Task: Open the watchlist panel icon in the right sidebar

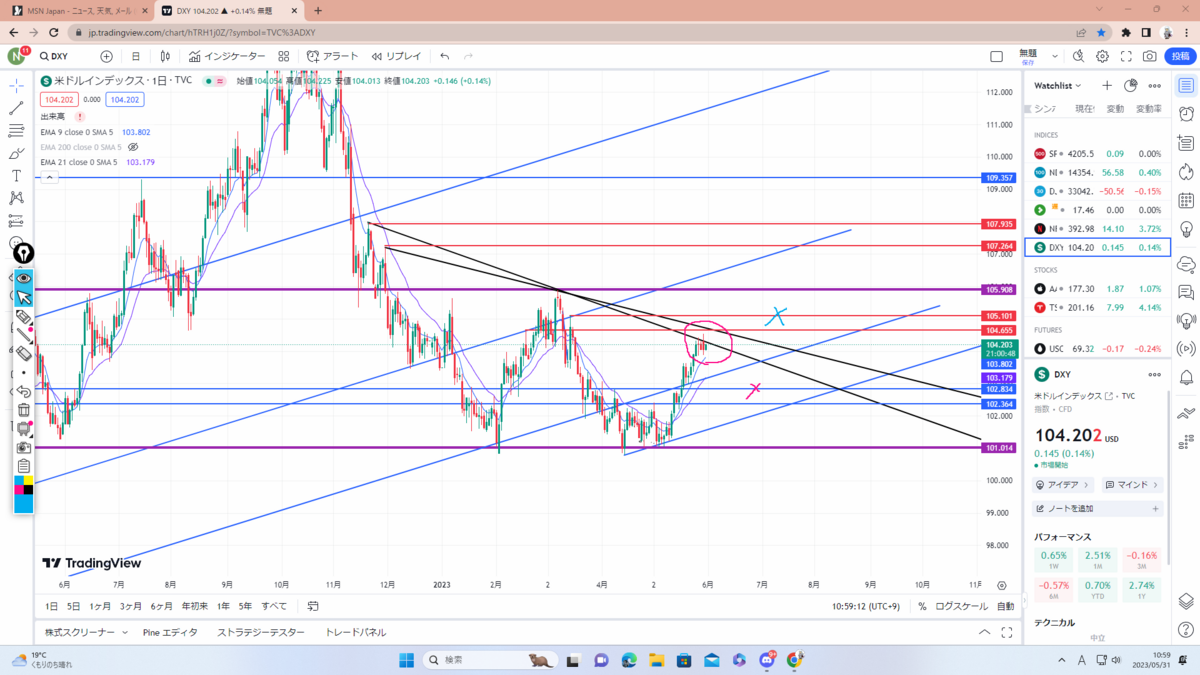Action: click(x=1186, y=86)
